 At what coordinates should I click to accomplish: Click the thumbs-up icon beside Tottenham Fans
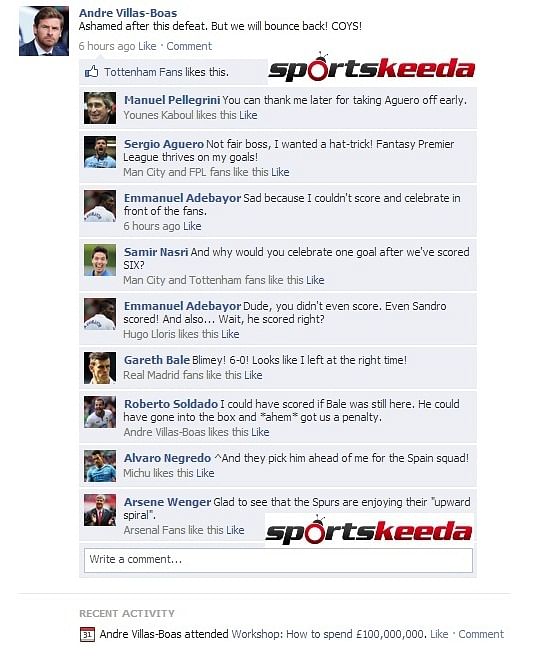click(x=92, y=72)
